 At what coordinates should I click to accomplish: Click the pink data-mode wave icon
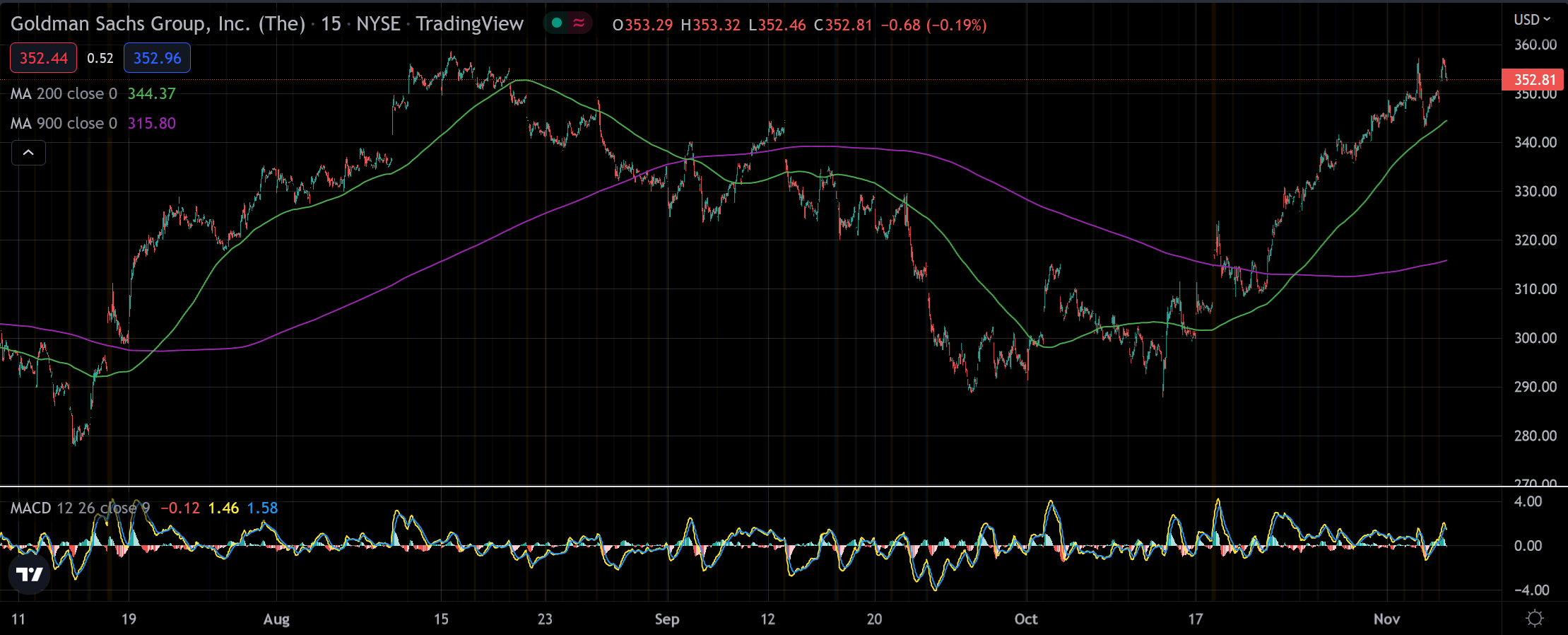pos(579,23)
